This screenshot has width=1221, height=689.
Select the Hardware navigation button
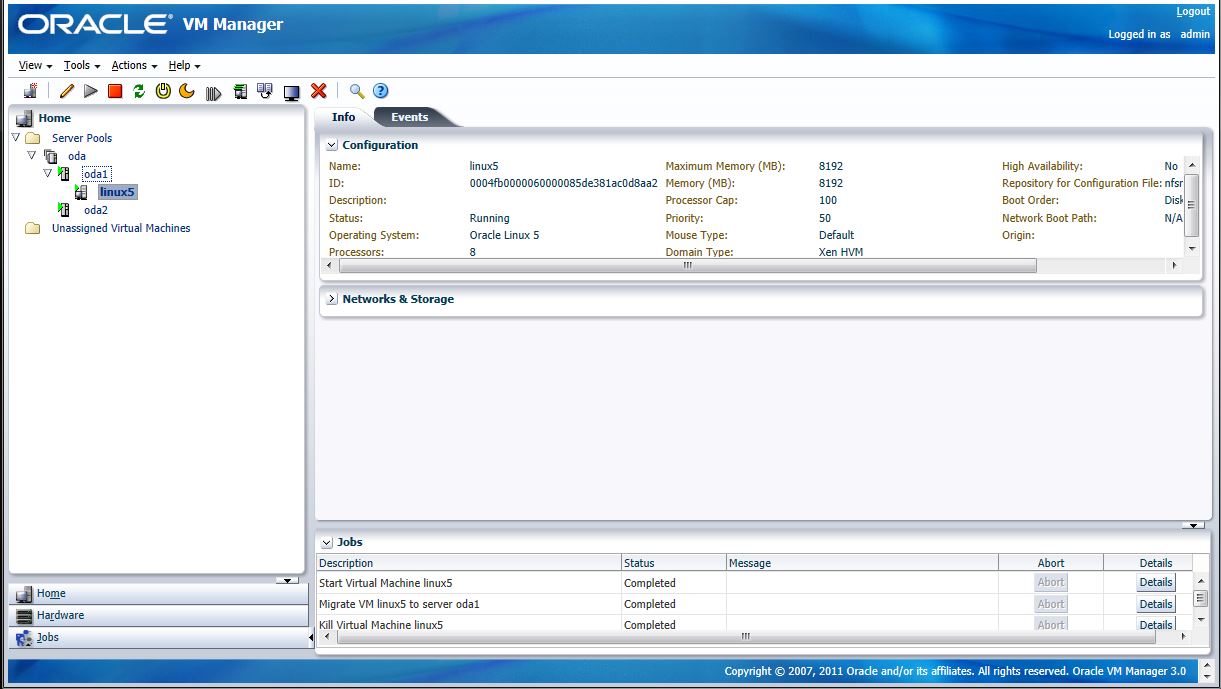pyautogui.click(x=159, y=616)
